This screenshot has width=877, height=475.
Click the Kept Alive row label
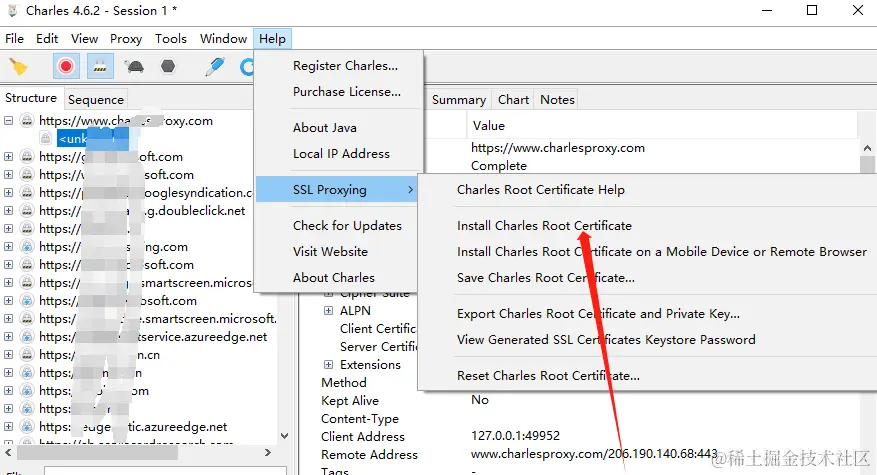(x=350, y=401)
